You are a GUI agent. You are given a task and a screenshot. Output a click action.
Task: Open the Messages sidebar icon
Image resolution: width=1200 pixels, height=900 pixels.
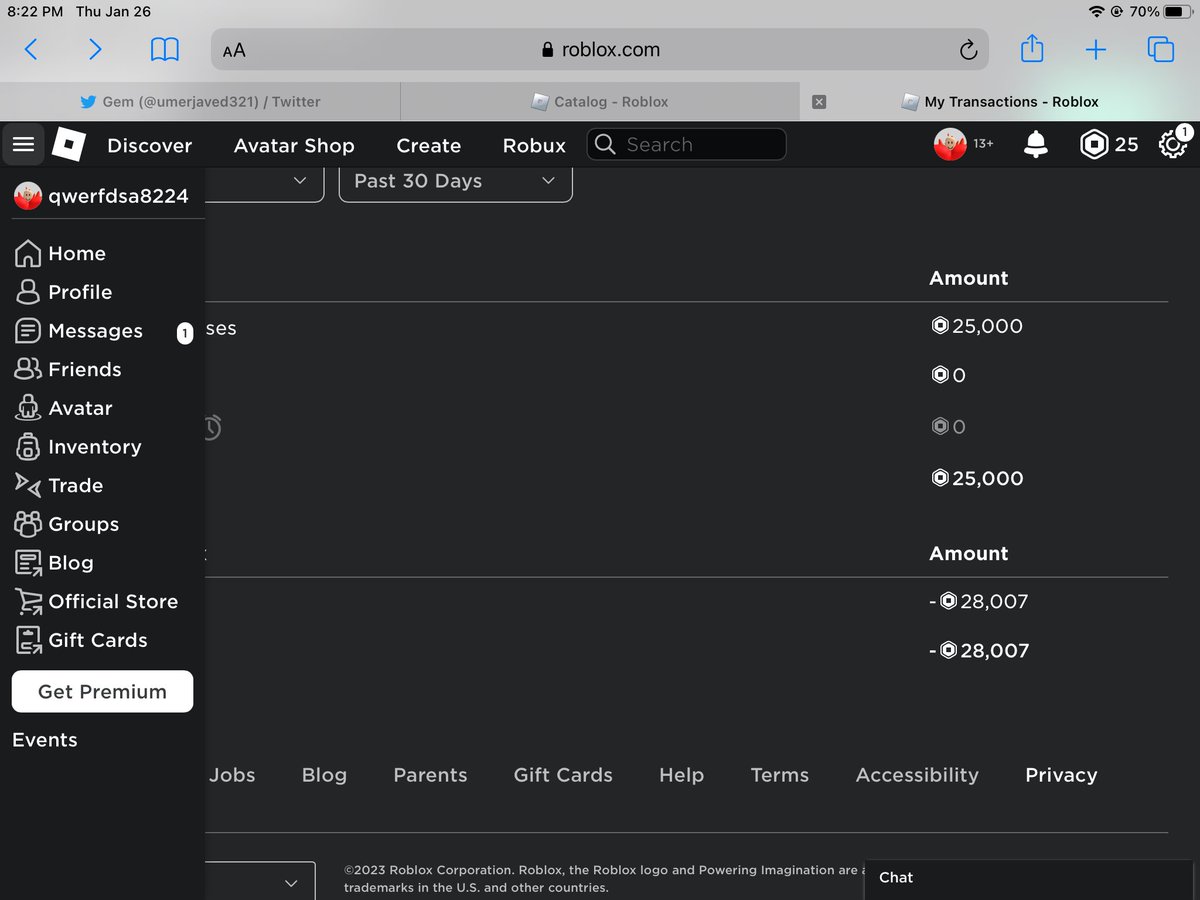click(28, 331)
